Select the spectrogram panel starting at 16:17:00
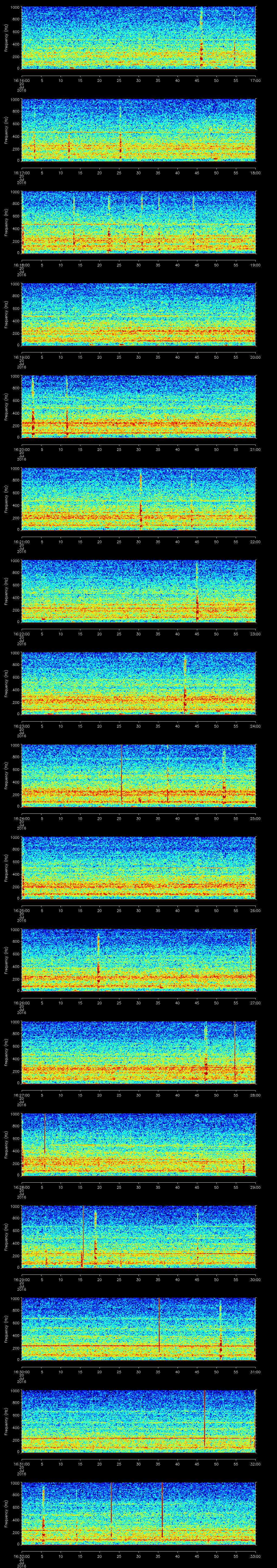This screenshot has width=277, height=1568. 139,130
